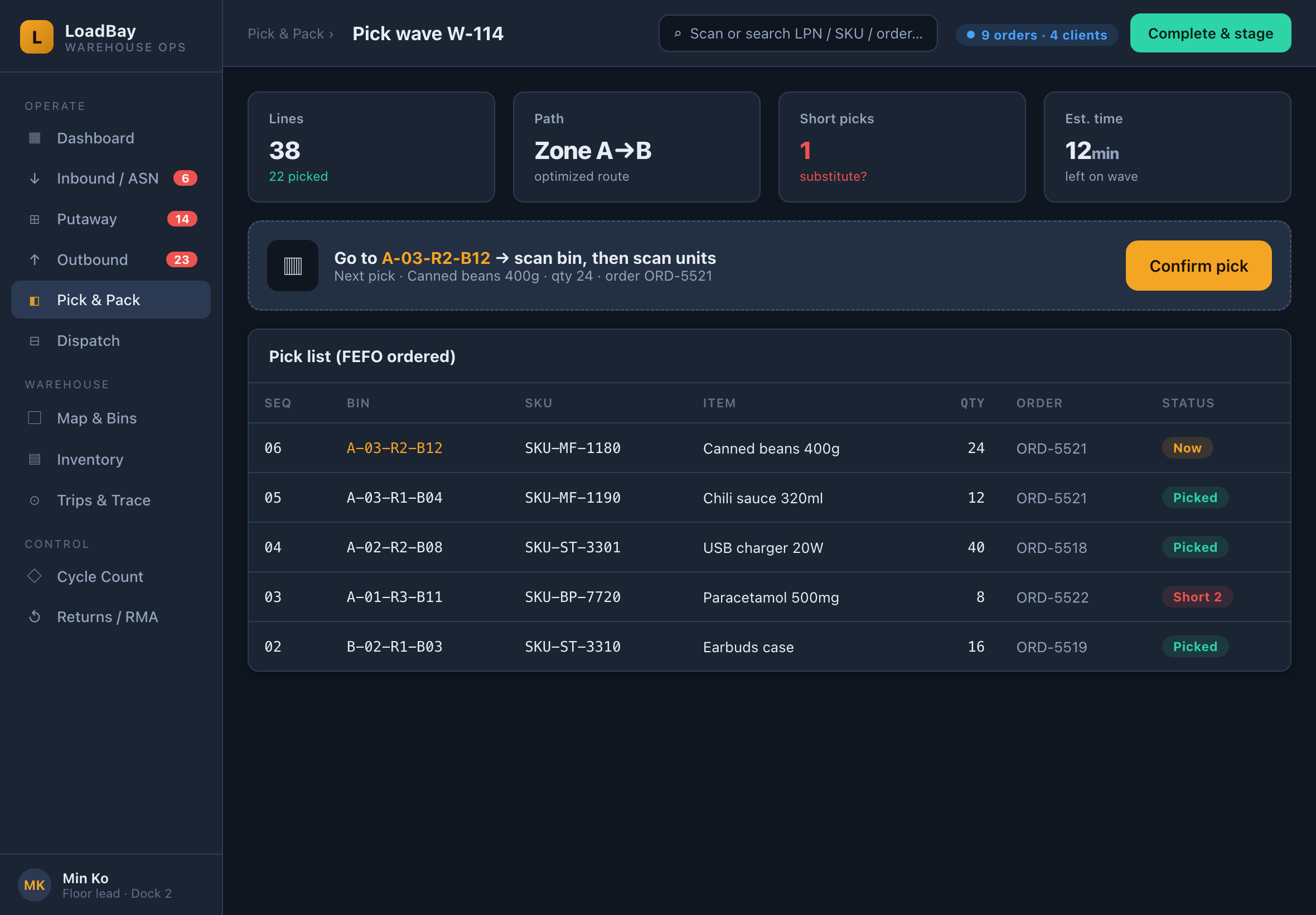
Task: Click bin link A-03-R2-B12 in banner
Action: 436,258
